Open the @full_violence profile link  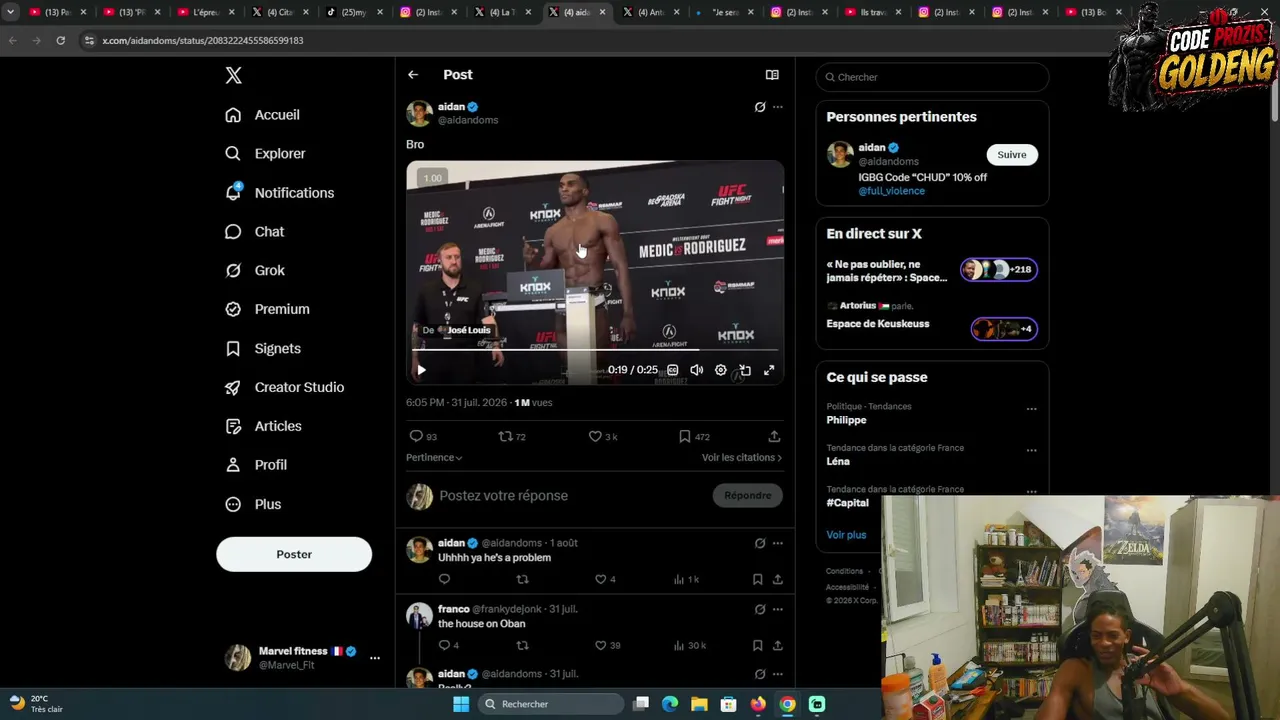pos(891,191)
